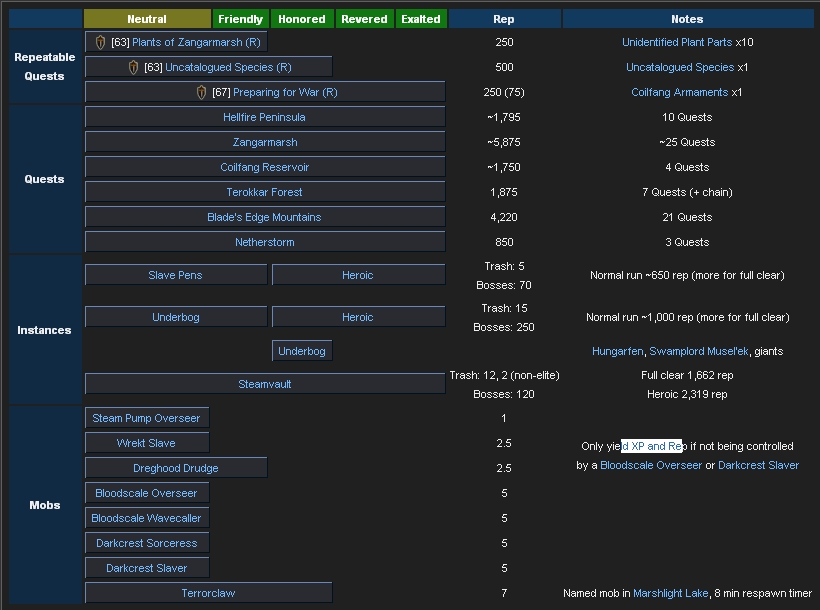Select the Zangarmarsh quests link
Image resolution: width=820 pixels, height=610 pixels.
click(265, 143)
